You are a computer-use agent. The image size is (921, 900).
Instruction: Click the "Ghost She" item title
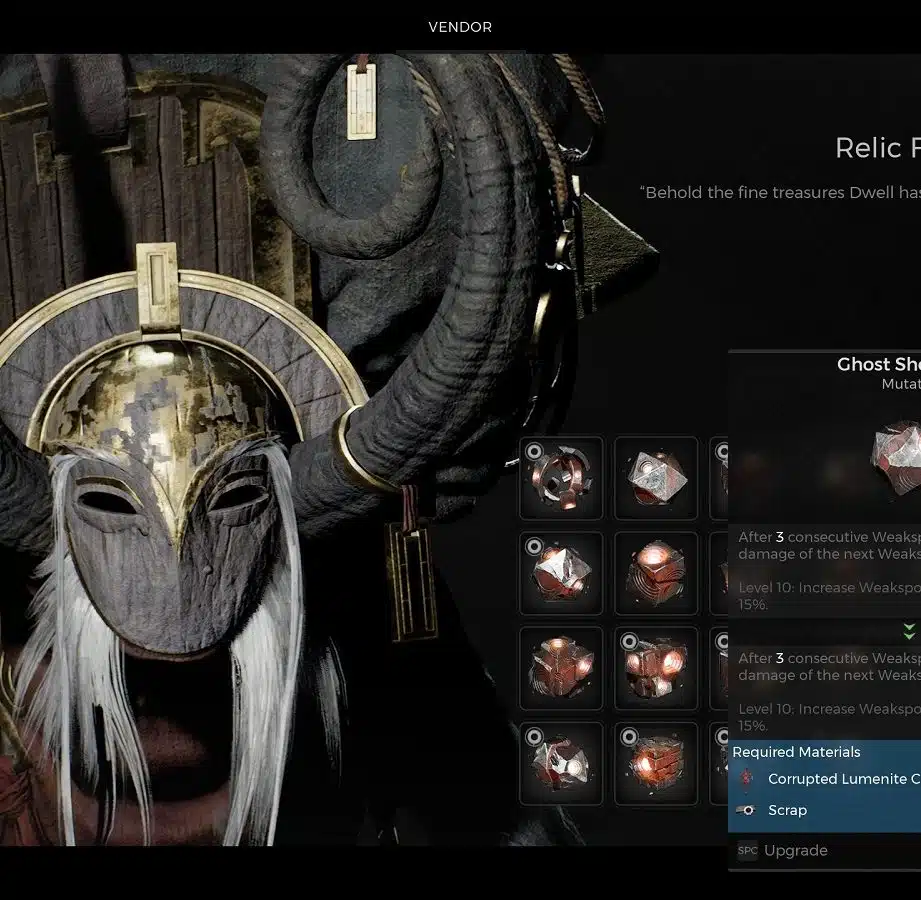pyautogui.click(x=879, y=364)
